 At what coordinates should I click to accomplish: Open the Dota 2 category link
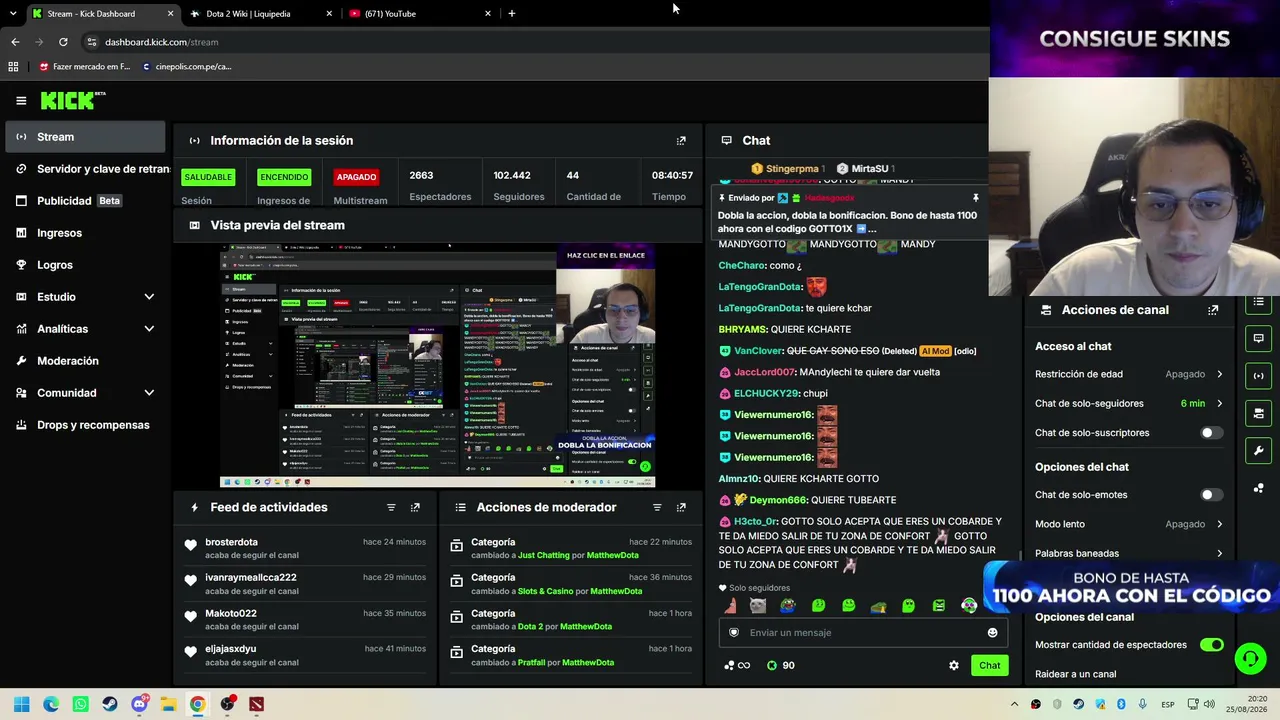tap(530, 626)
